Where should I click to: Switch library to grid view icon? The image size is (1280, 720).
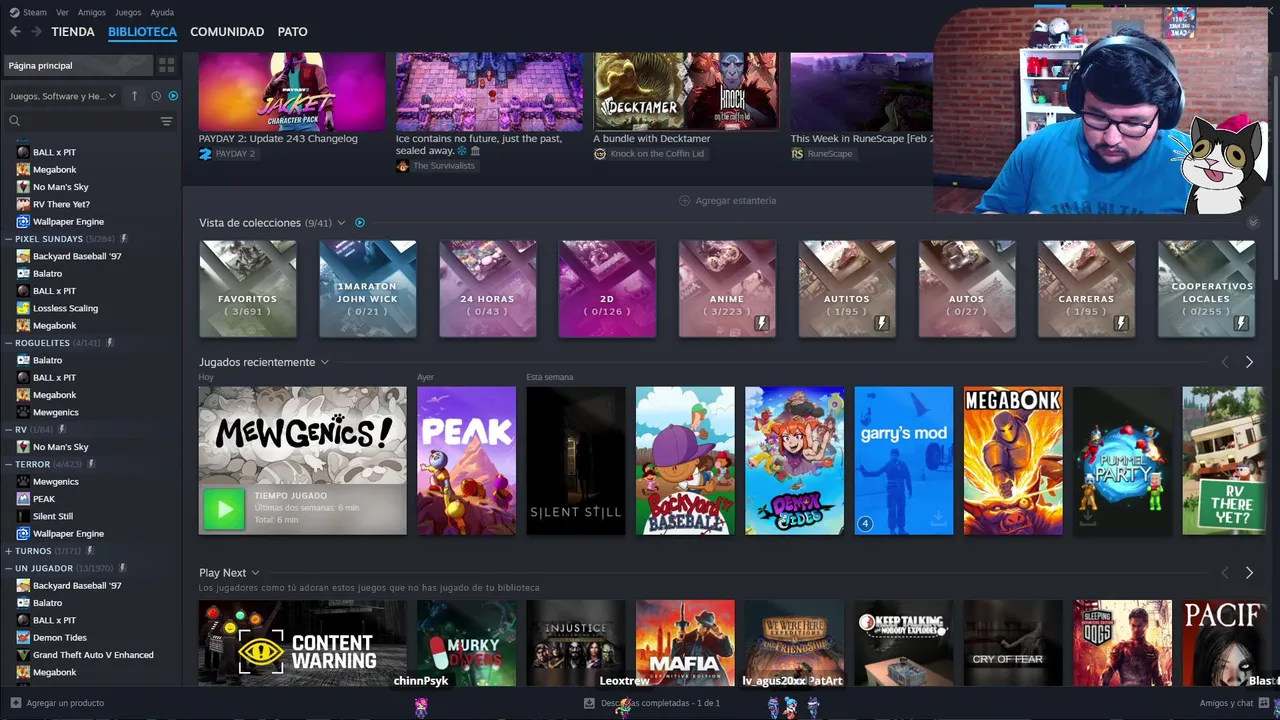(x=167, y=65)
